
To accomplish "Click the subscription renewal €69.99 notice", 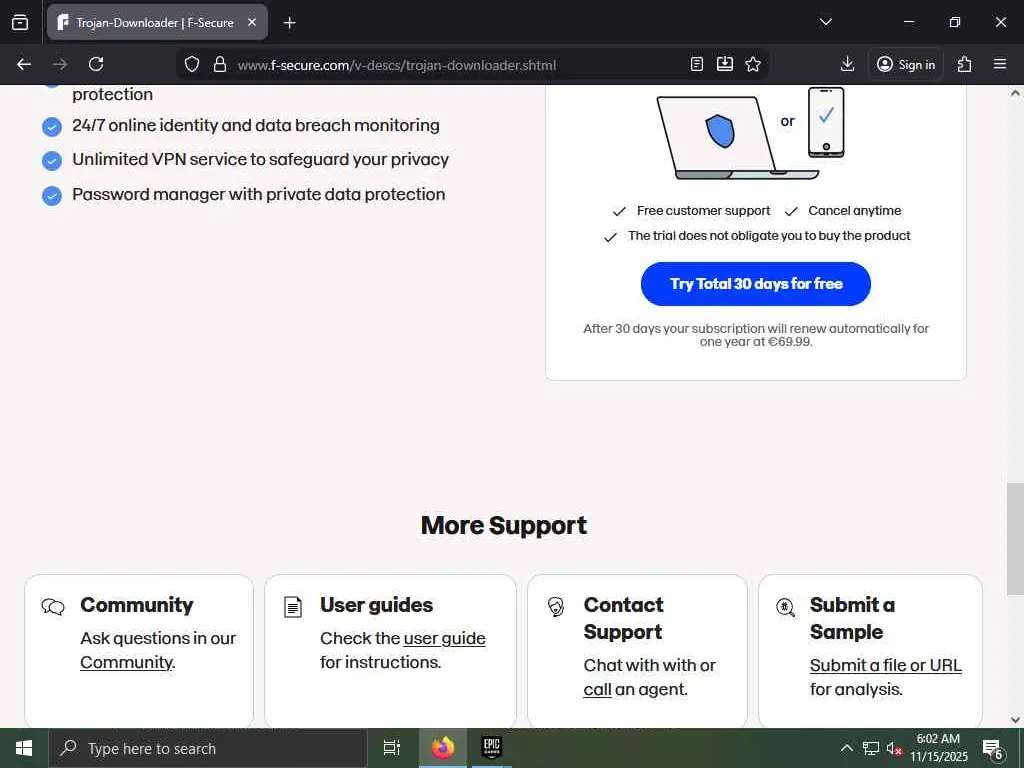I will (756, 335).
